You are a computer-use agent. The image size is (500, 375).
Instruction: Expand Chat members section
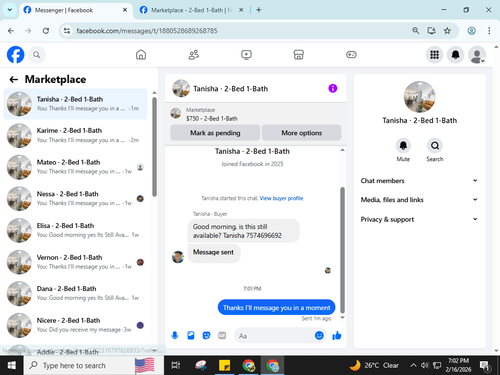point(419,181)
